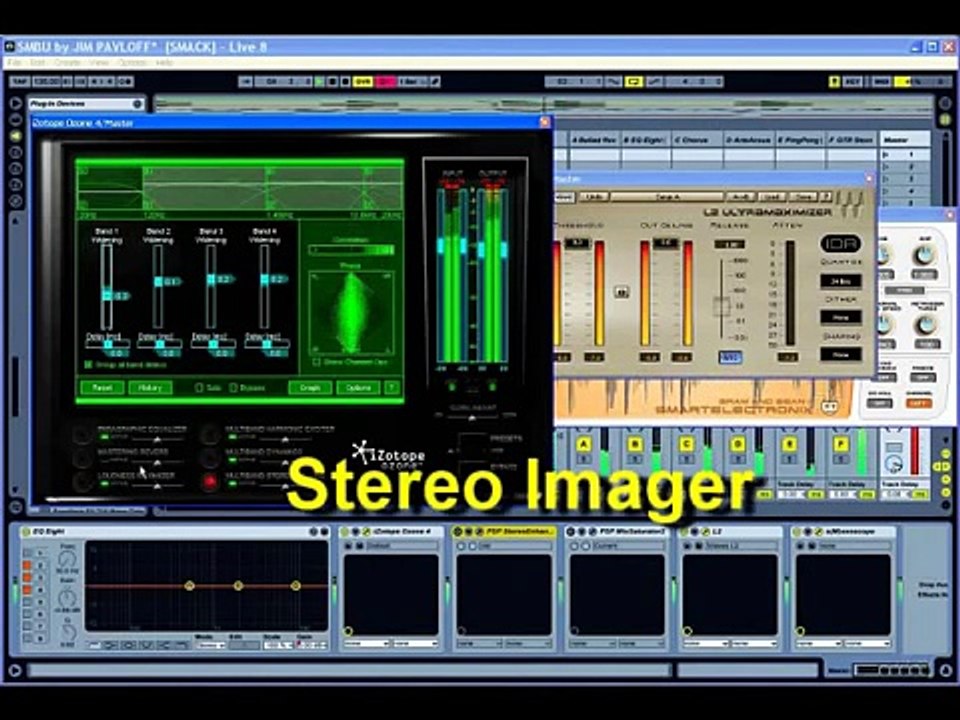Launch Master scene 1
This screenshot has width=960, height=720.
(885, 155)
